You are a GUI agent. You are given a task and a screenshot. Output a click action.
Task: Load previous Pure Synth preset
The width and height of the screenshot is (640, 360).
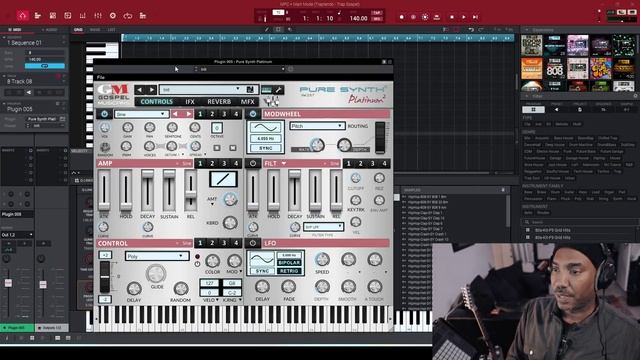[x=140, y=90]
